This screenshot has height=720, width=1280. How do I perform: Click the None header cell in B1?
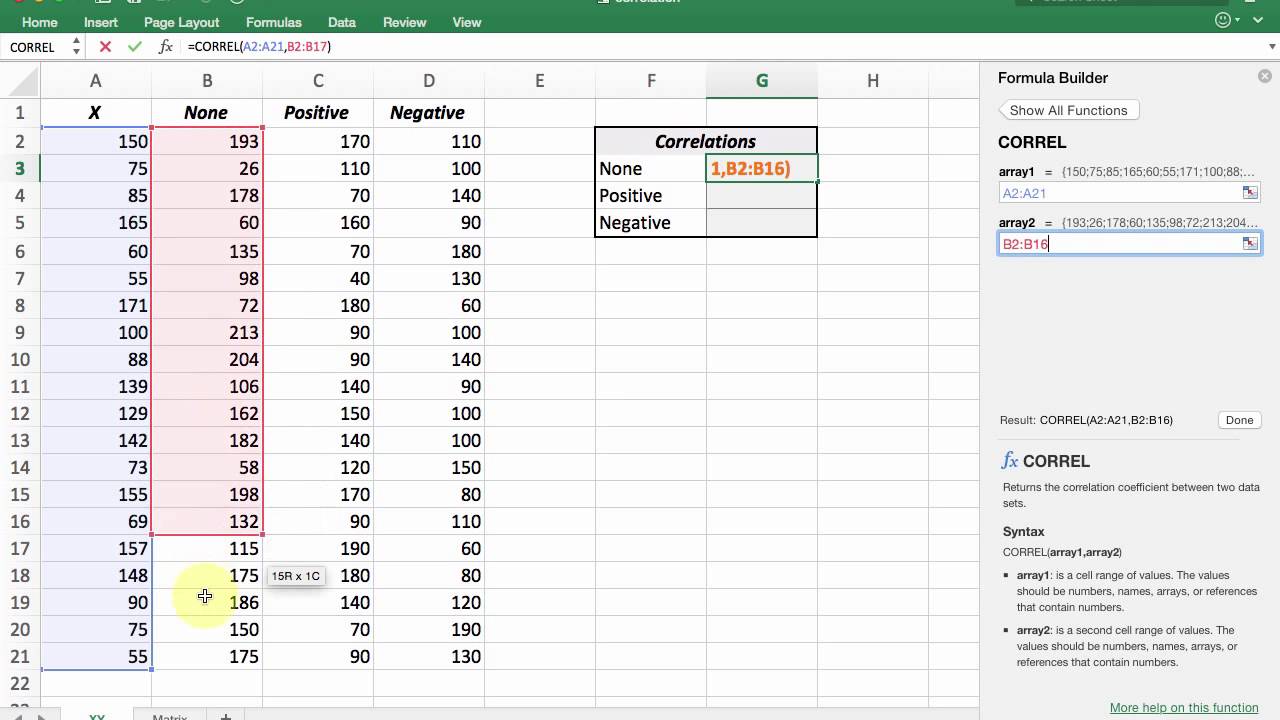(207, 113)
